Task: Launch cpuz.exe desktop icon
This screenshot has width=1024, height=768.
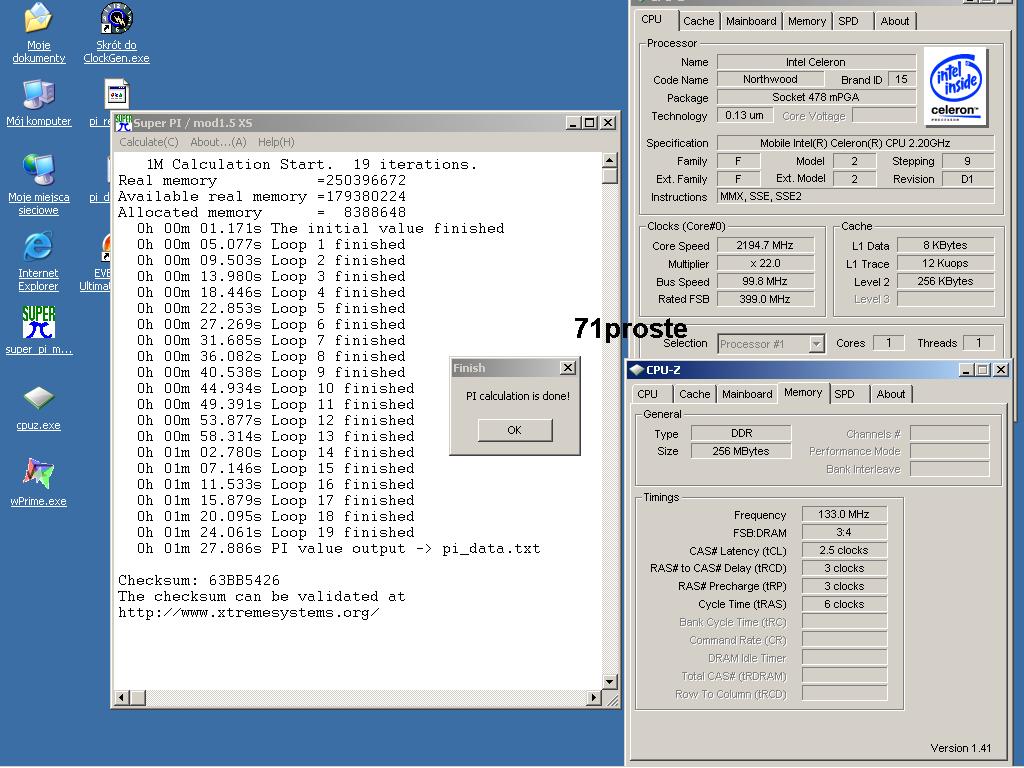Action: (39, 399)
